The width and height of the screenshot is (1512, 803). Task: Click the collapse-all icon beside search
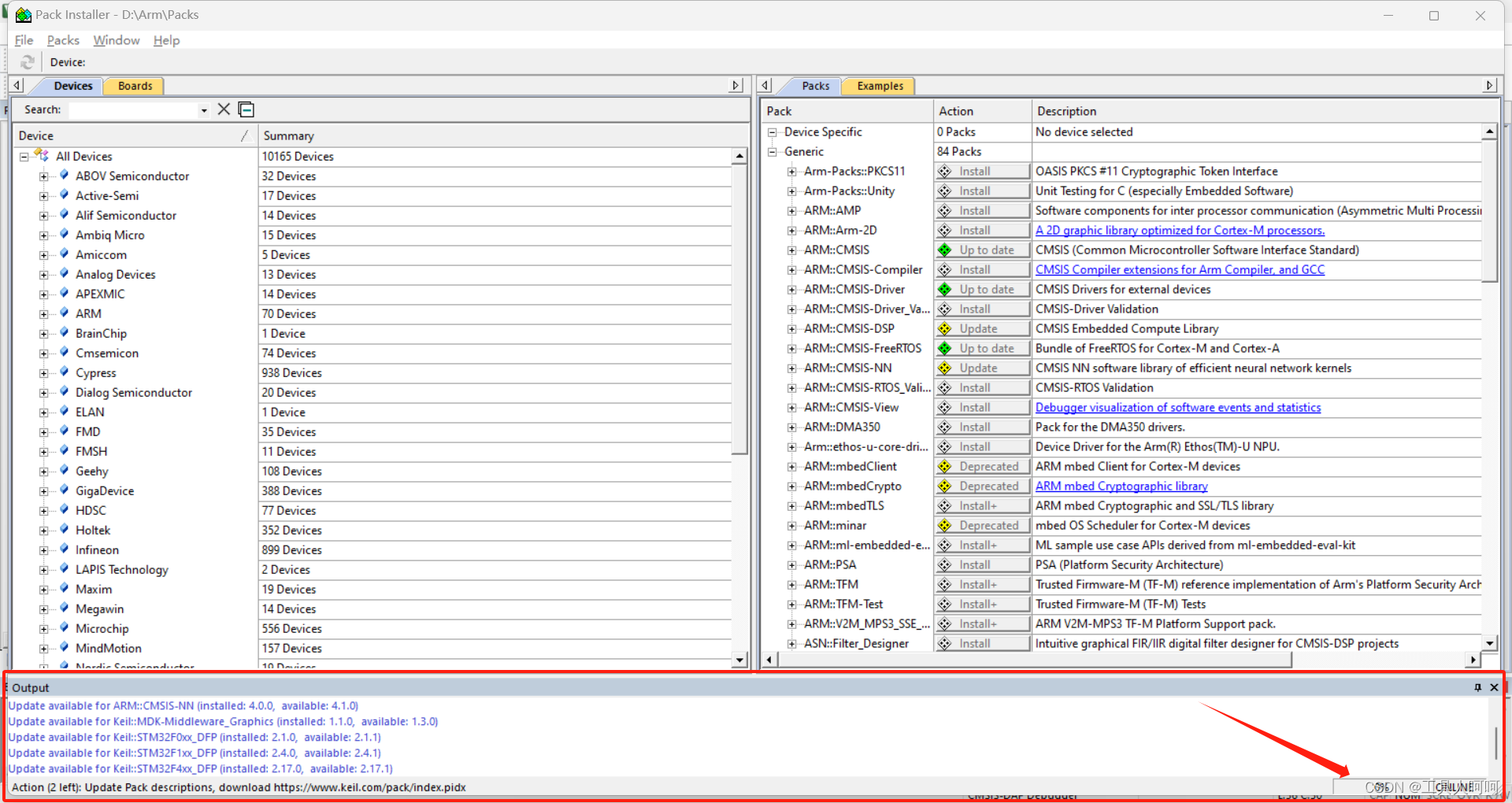point(246,109)
